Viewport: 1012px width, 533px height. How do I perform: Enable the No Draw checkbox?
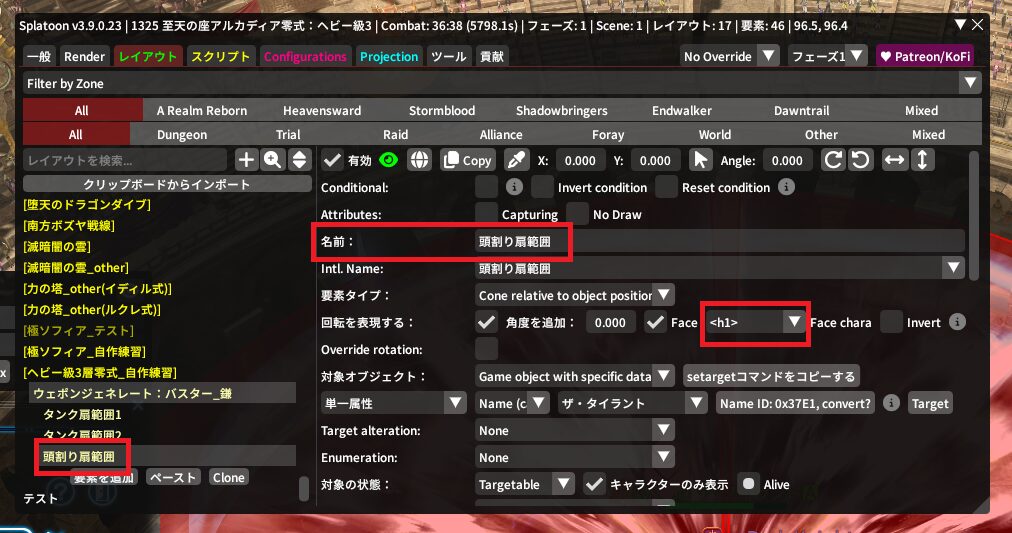pos(578,214)
